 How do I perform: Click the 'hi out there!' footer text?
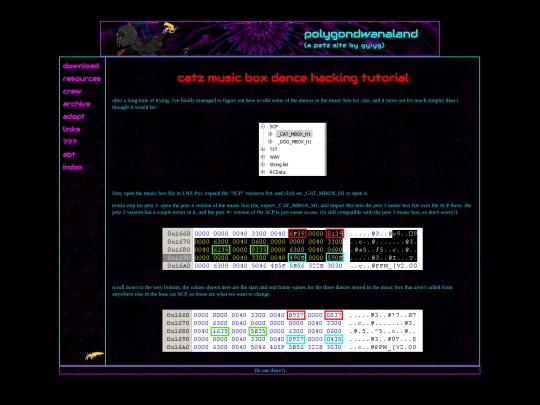(x=270, y=370)
